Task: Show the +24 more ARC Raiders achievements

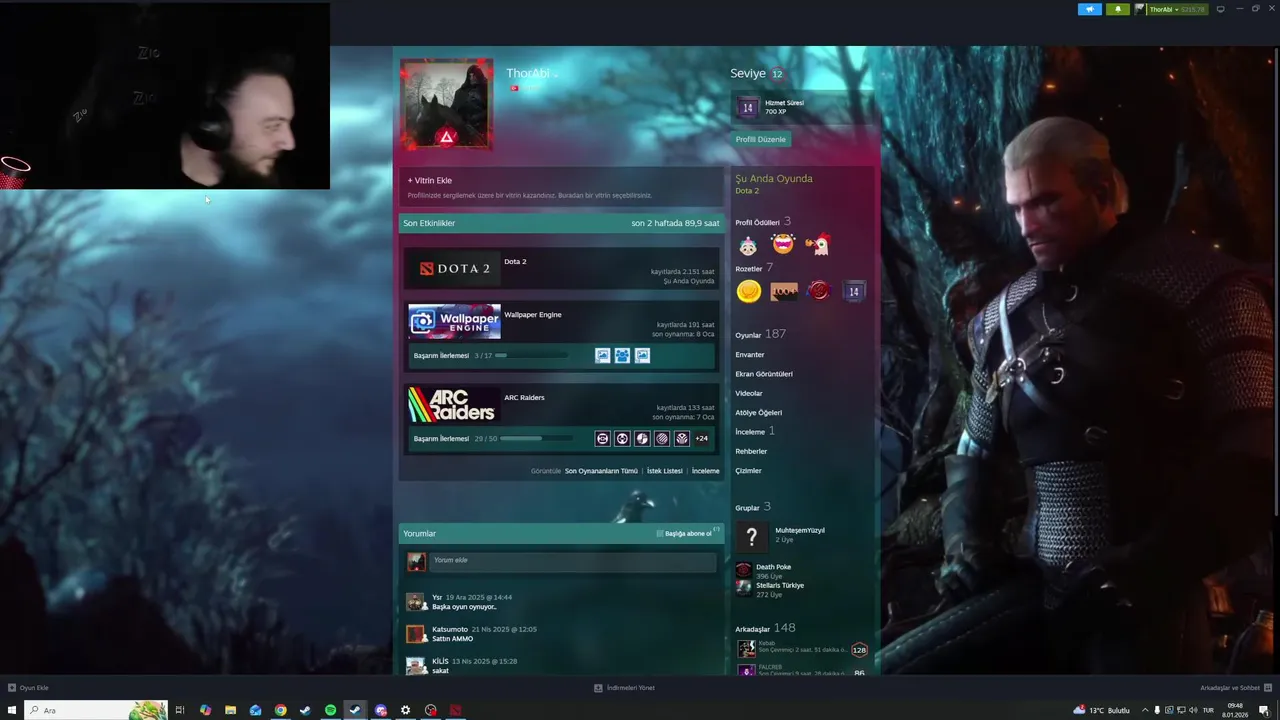Action: (702, 438)
